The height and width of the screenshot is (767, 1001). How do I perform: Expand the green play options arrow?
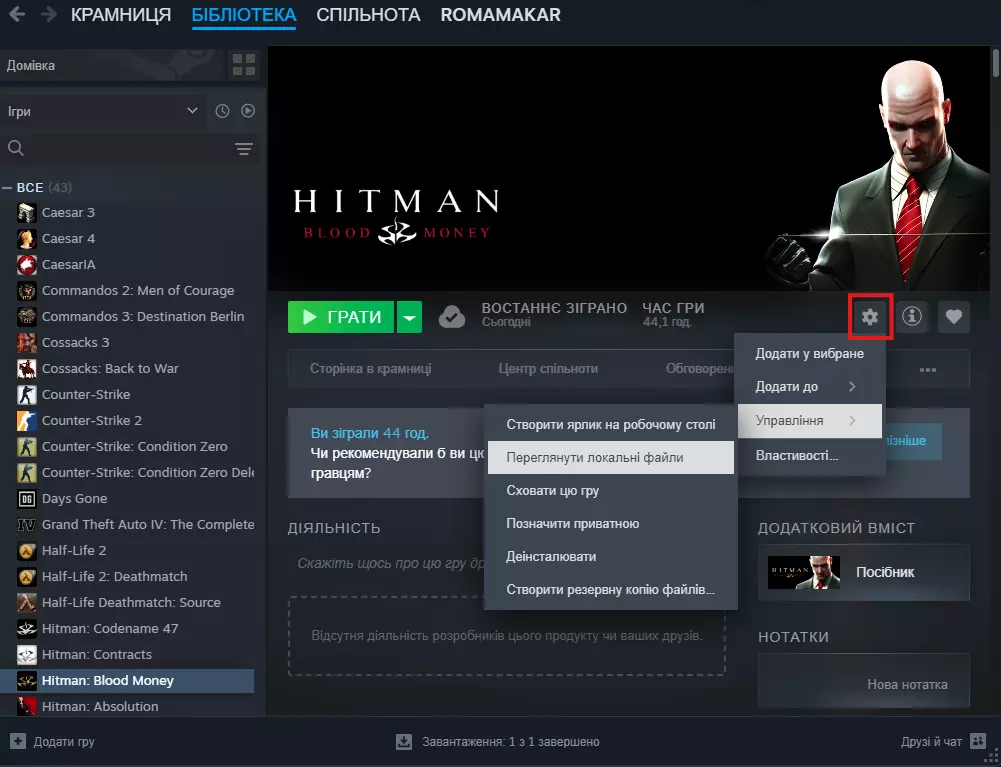coord(409,317)
